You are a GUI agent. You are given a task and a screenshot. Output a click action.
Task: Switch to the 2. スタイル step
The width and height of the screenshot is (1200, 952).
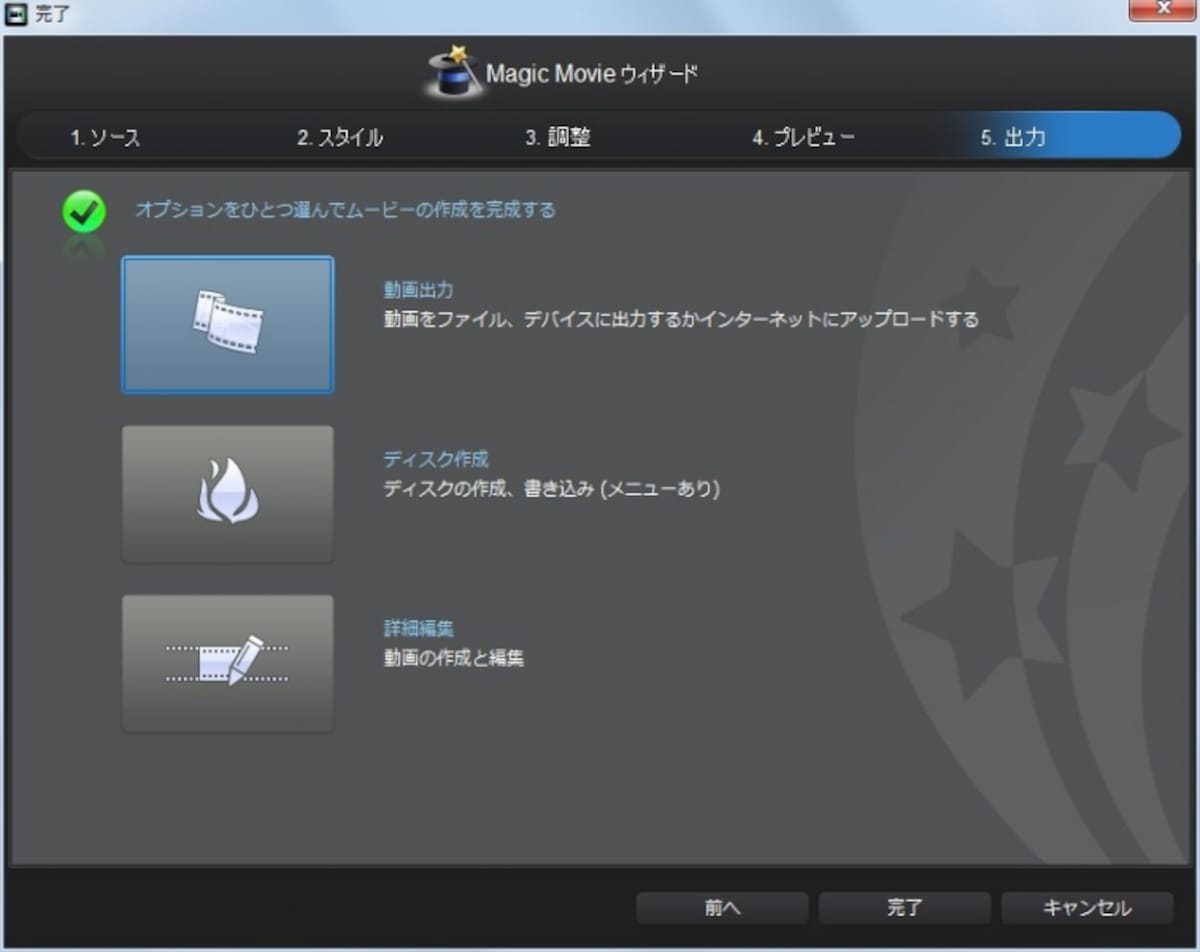tap(340, 138)
